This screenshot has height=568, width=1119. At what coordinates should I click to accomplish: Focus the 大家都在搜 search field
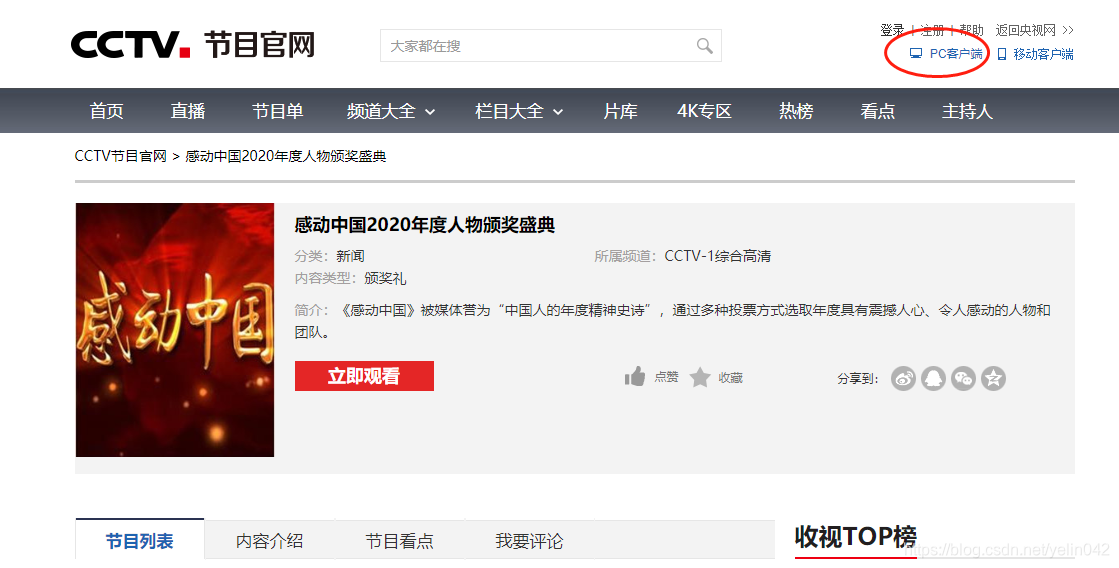pyautogui.click(x=551, y=46)
